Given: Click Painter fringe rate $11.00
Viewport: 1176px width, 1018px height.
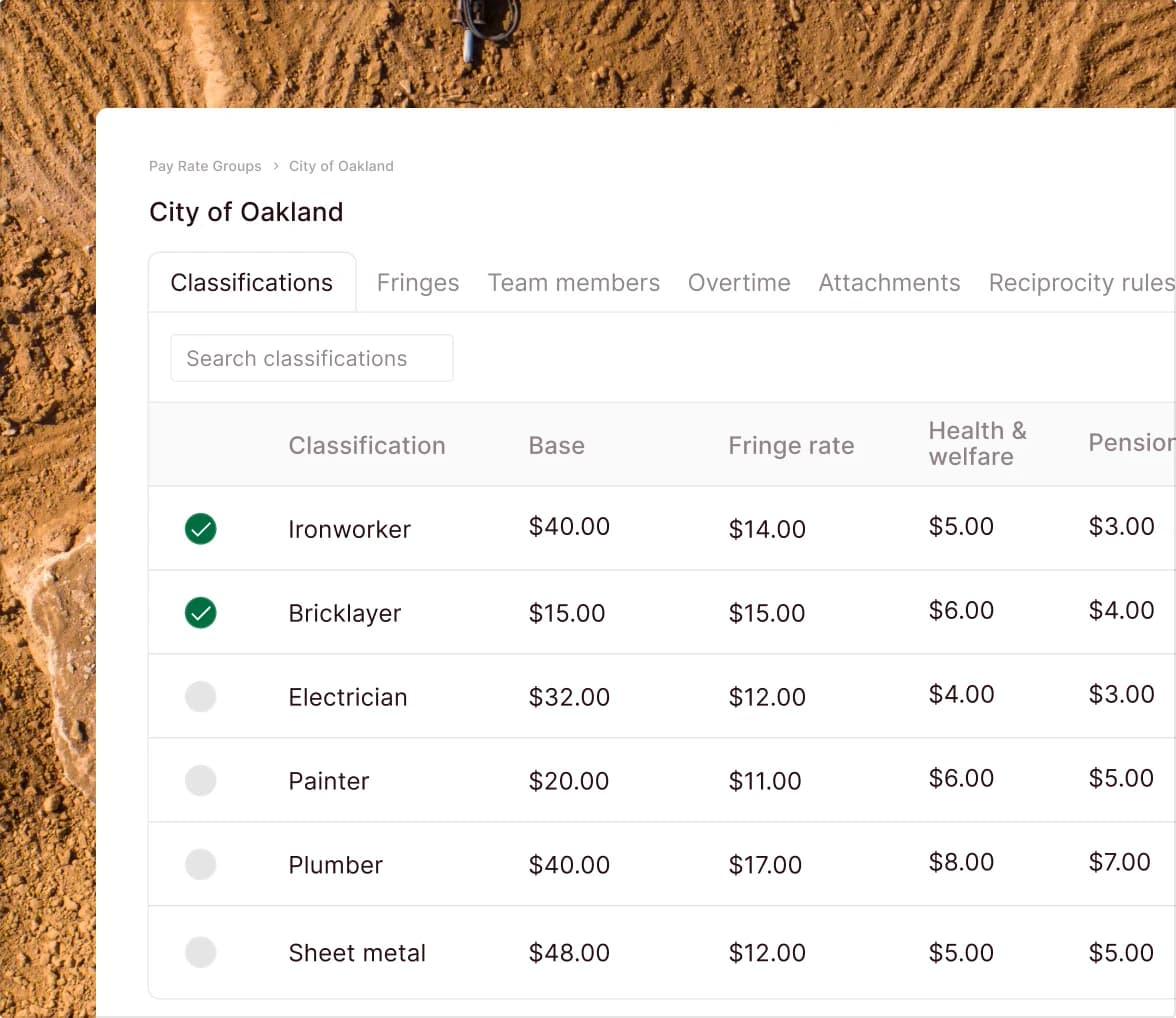Looking at the screenshot, I should pyautogui.click(x=765, y=782).
